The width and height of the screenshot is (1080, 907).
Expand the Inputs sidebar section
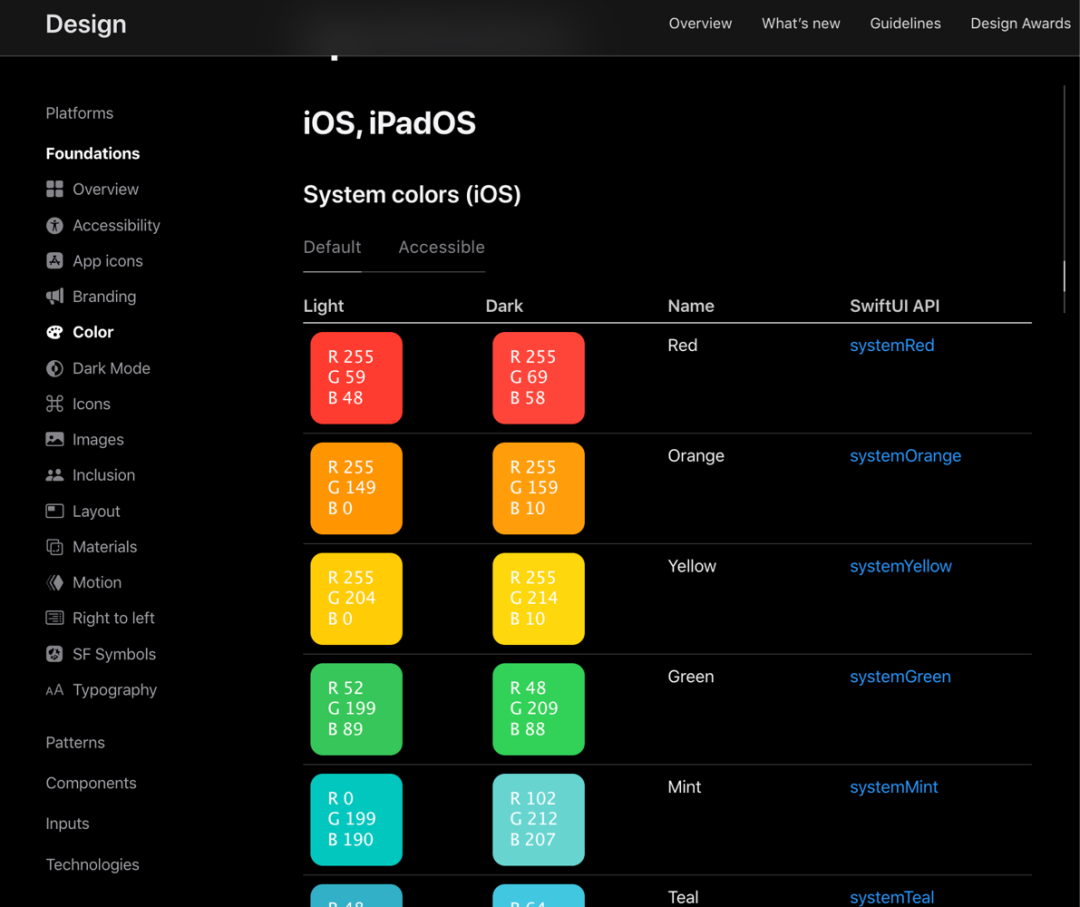point(68,824)
